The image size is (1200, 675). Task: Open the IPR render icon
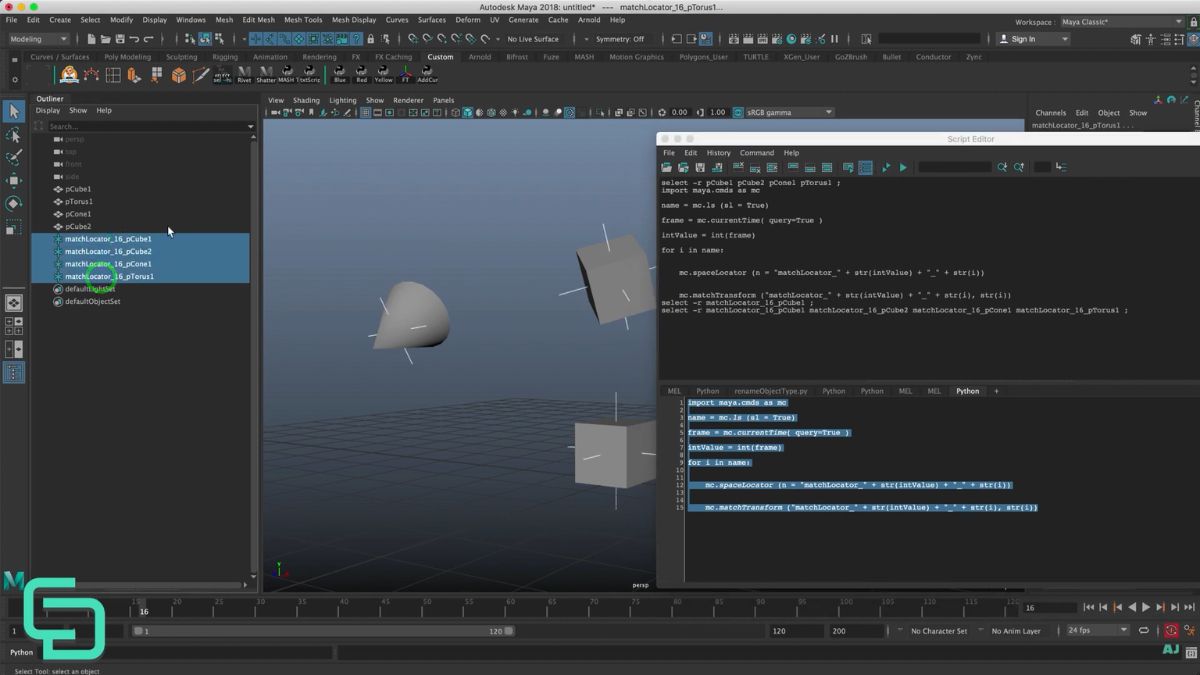click(762, 39)
